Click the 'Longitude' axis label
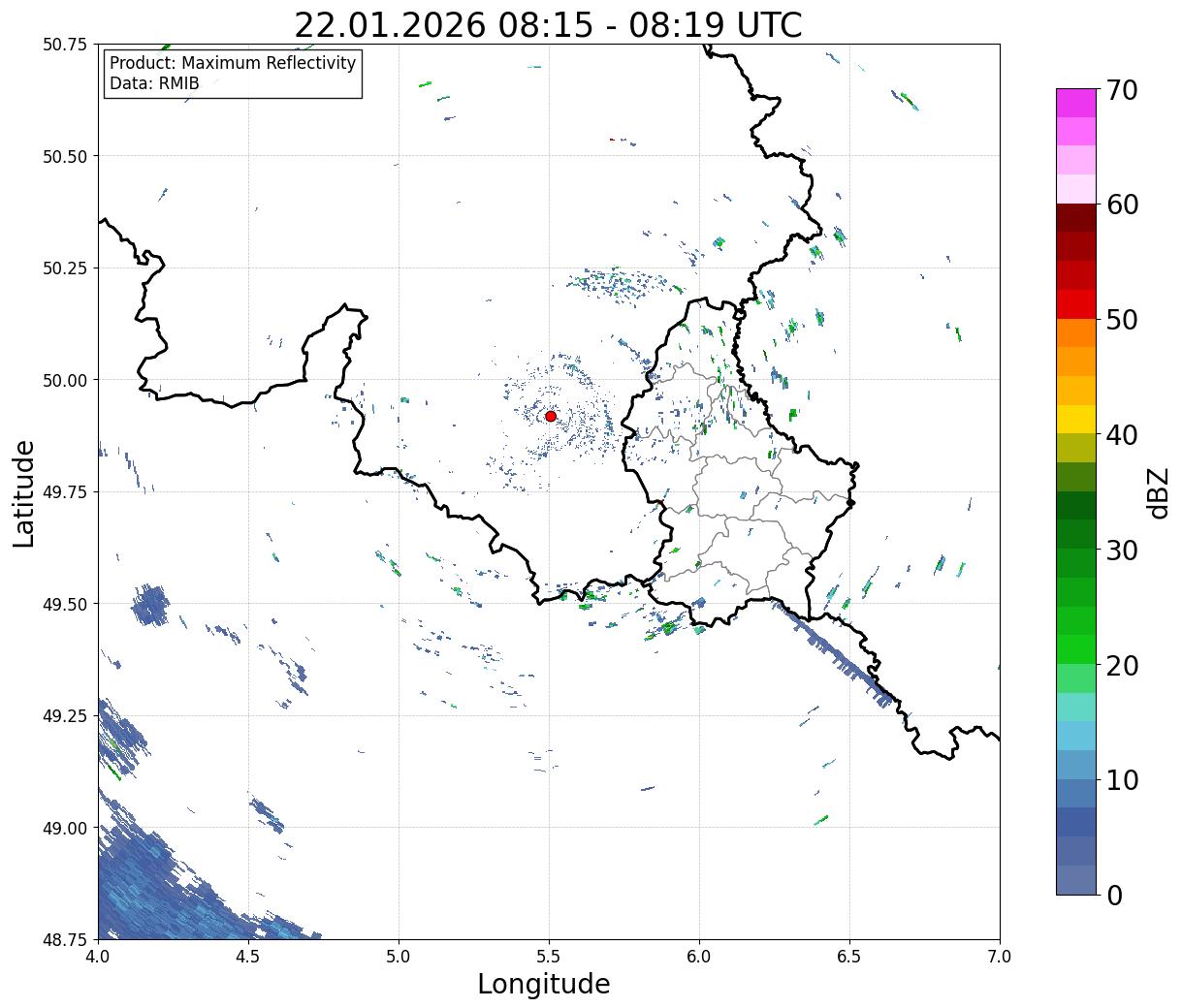The height and width of the screenshot is (1008, 1182). pos(544,984)
